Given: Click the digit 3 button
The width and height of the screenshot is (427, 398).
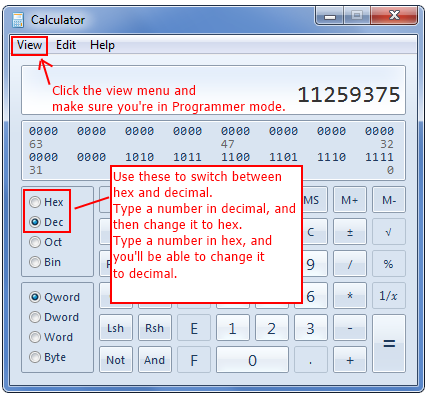Looking at the screenshot, I should tap(311, 328).
